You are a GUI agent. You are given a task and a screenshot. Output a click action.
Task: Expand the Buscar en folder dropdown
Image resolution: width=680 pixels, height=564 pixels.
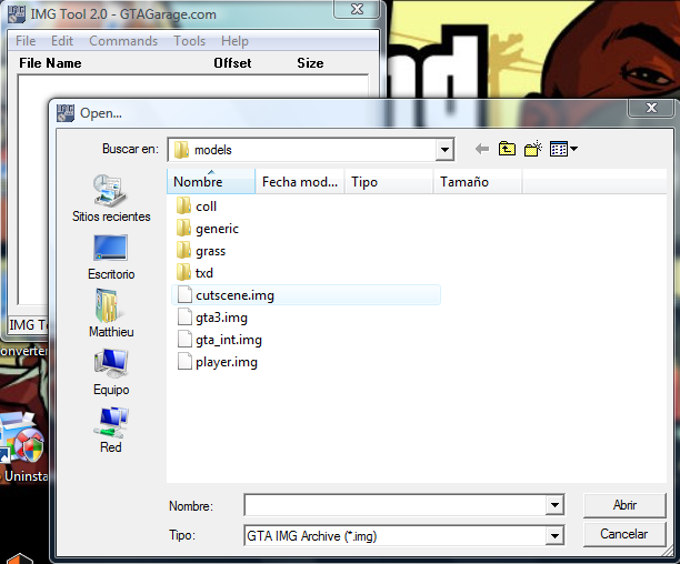click(445, 150)
